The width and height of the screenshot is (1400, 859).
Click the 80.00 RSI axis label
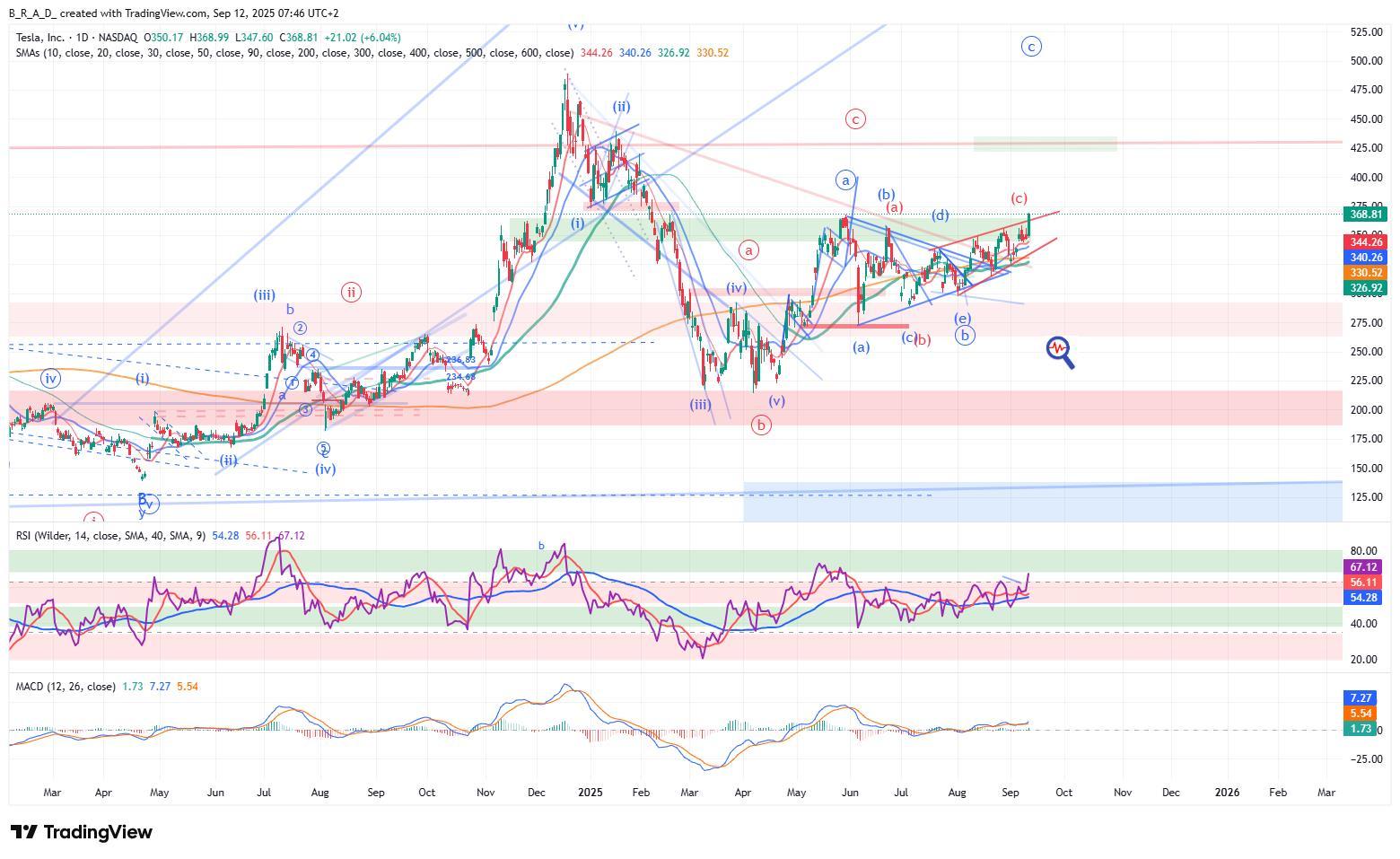(1363, 551)
